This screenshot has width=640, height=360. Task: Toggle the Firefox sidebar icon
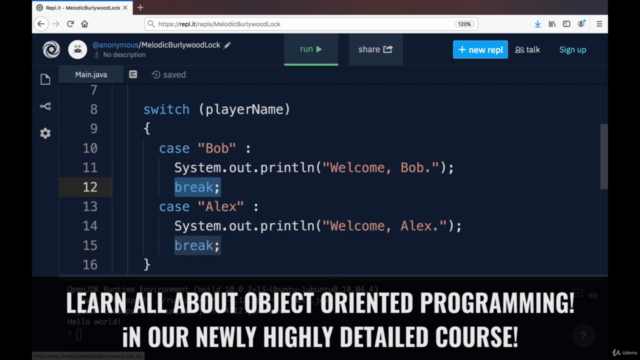(x=567, y=24)
